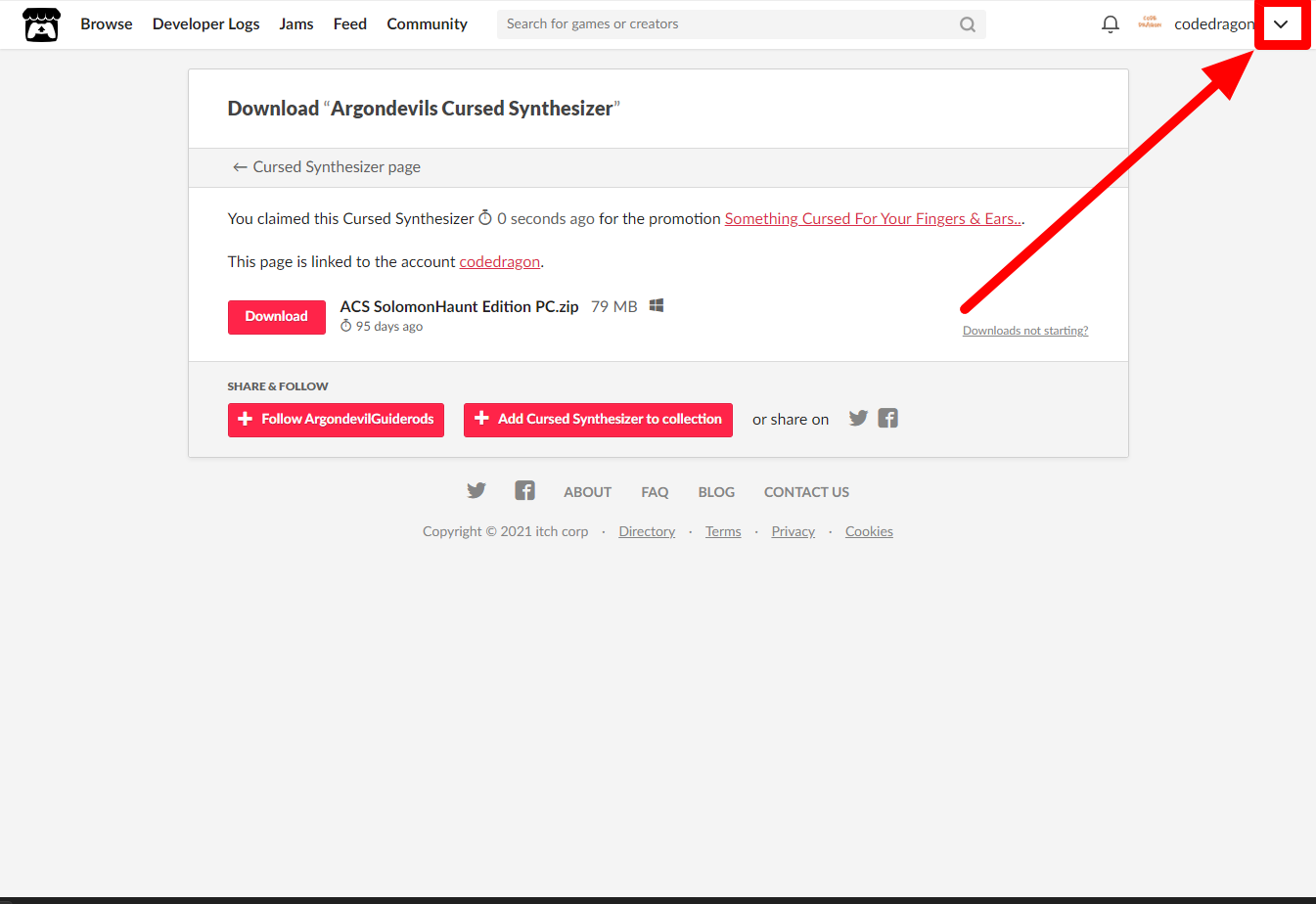Screen dimensions: 1316x904
Task: Open the footer Facebook icon
Action: click(x=524, y=491)
